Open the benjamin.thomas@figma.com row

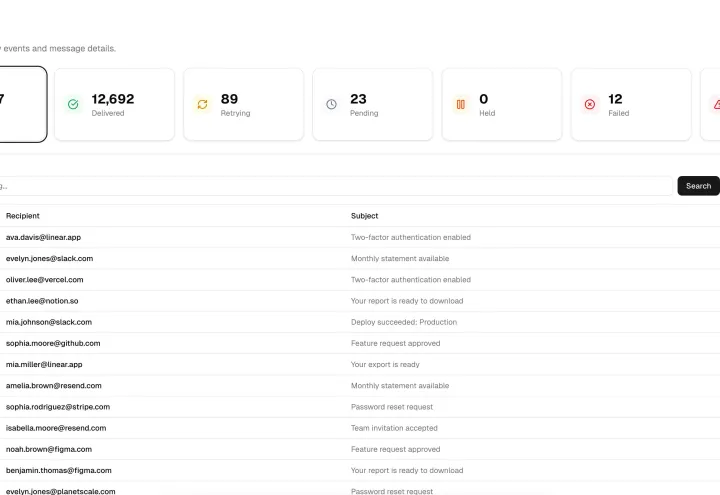click(360, 470)
